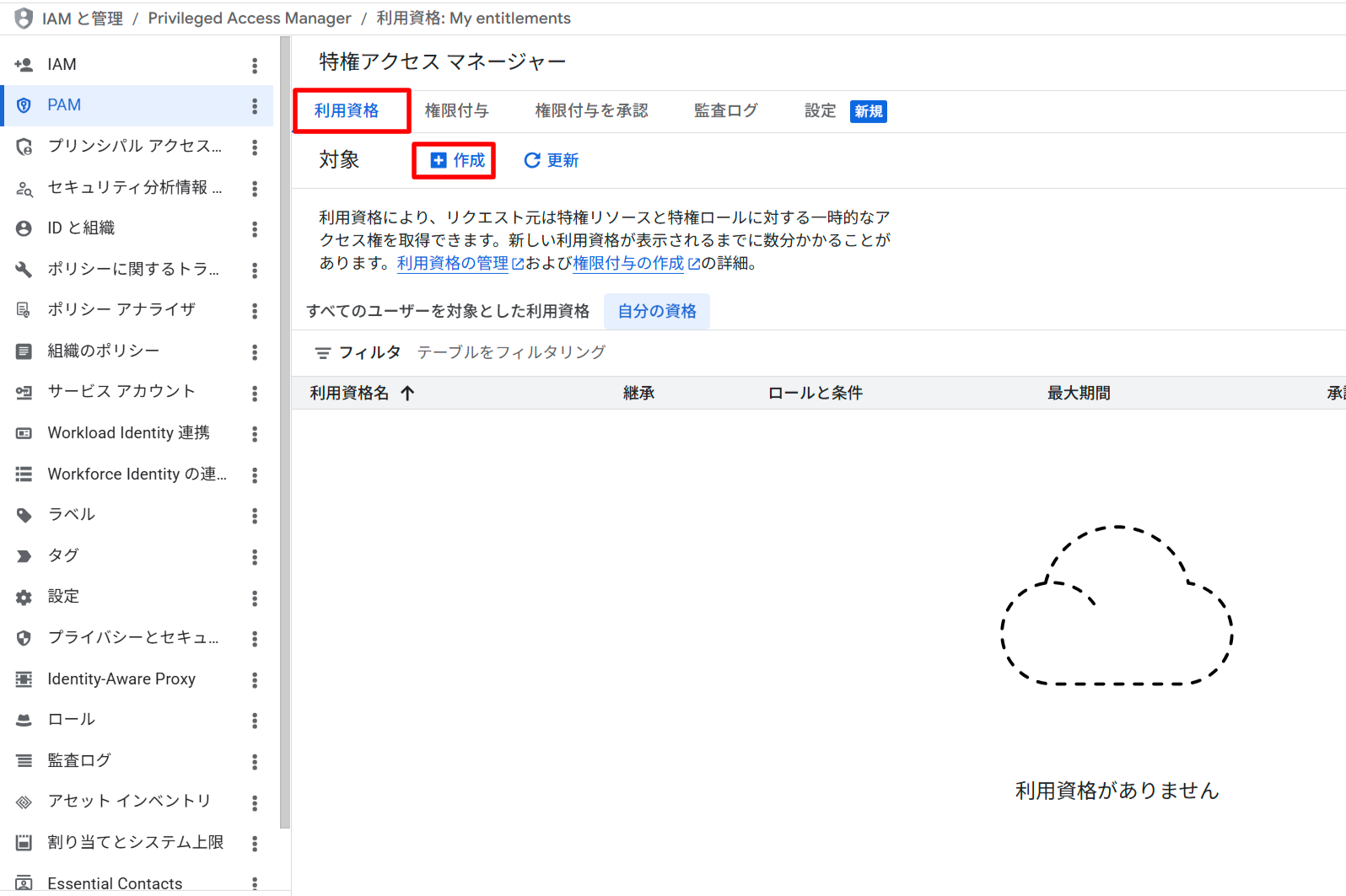
Task: Open three-dot menu beside ロール
Action: [x=255, y=721]
